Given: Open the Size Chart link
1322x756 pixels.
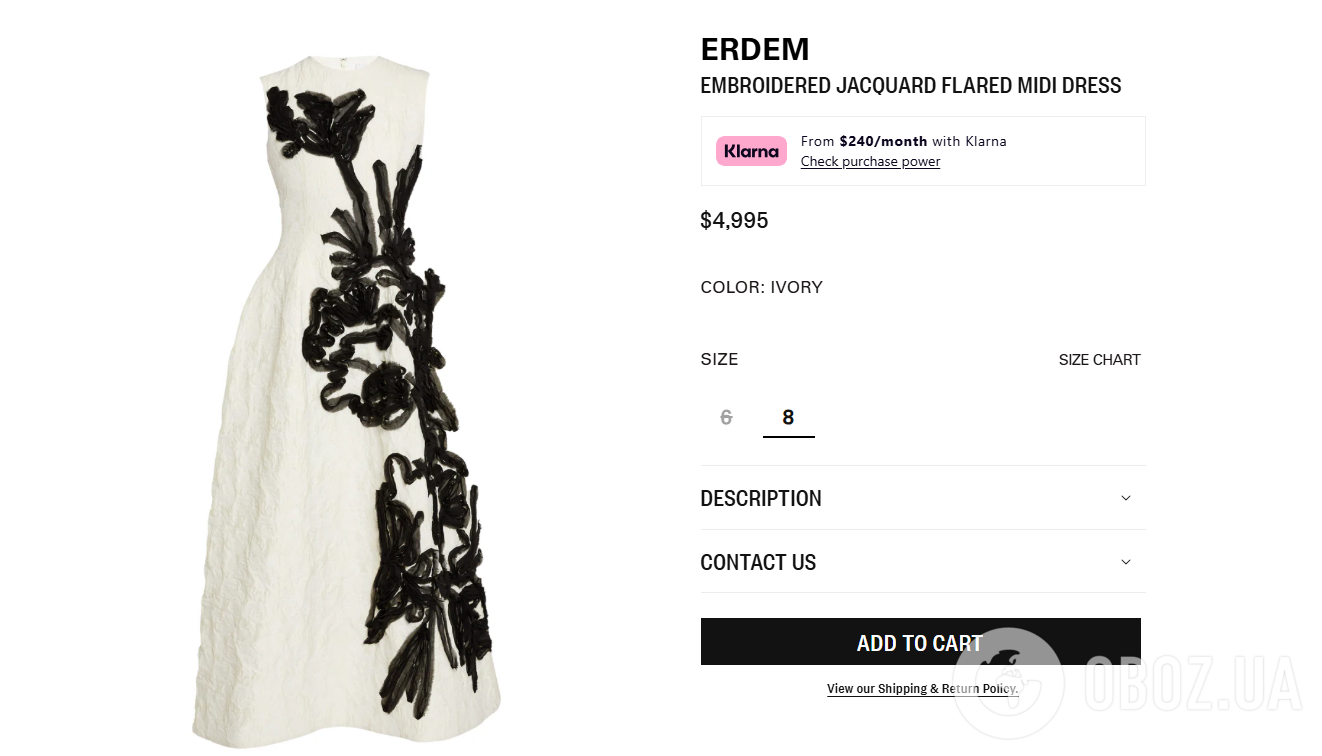Looking at the screenshot, I should (1099, 360).
